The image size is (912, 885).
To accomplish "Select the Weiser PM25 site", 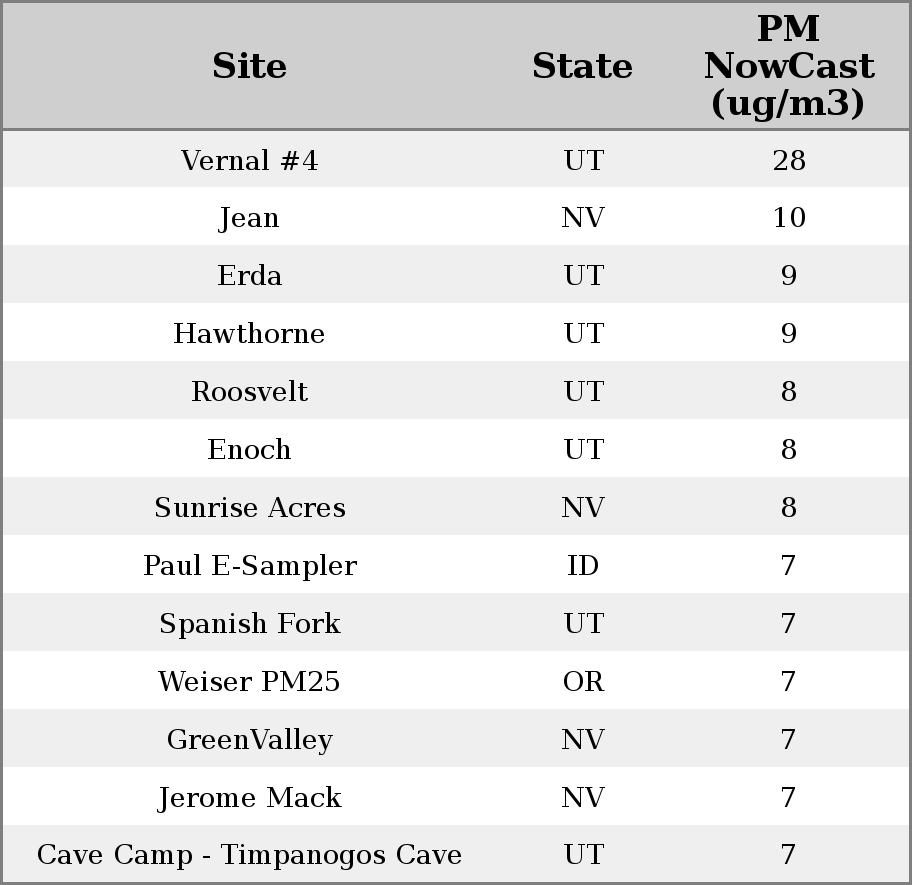I will point(249,682).
